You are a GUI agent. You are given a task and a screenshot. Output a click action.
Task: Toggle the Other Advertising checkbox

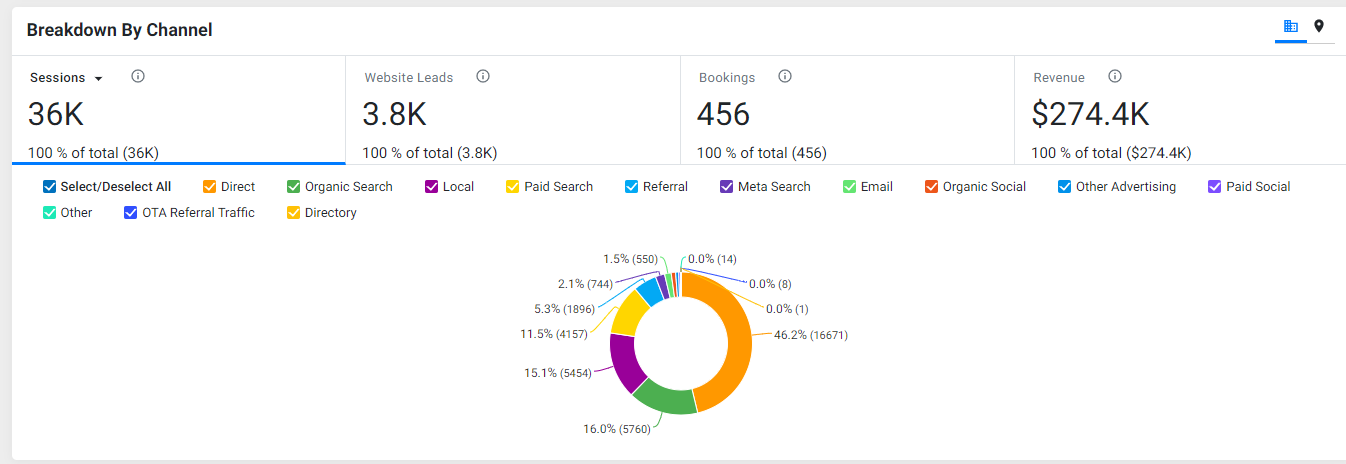coord(1065,187)
